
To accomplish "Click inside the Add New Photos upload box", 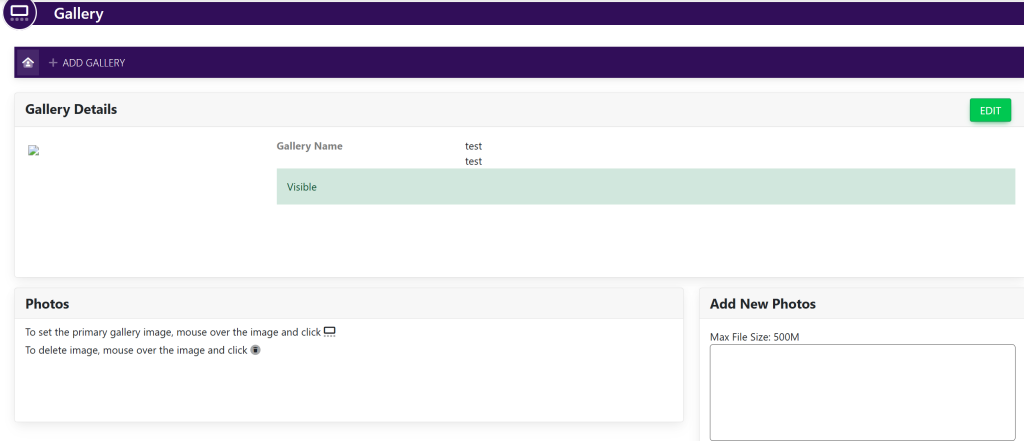I will click(x=862, y=392).
